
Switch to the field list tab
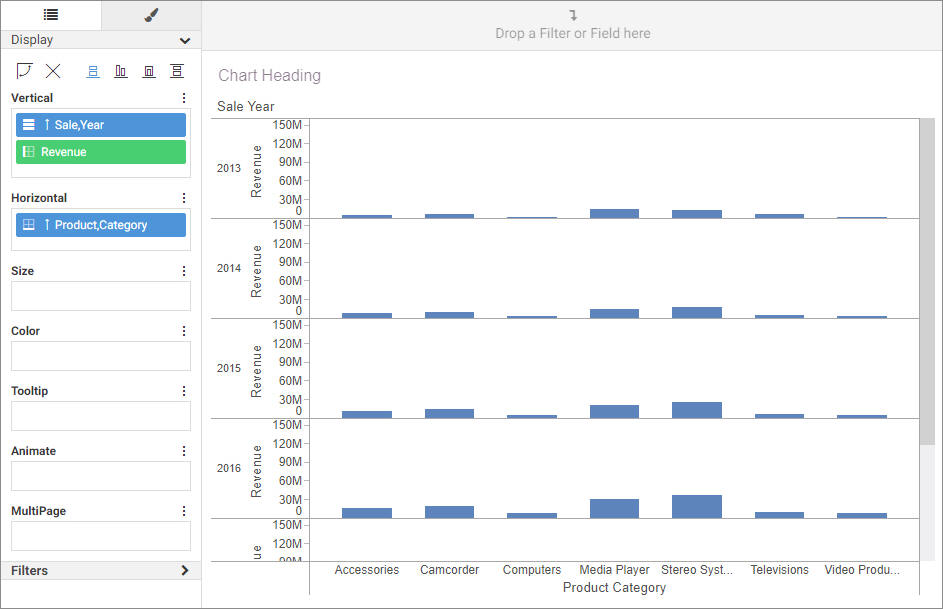point(49,15)
